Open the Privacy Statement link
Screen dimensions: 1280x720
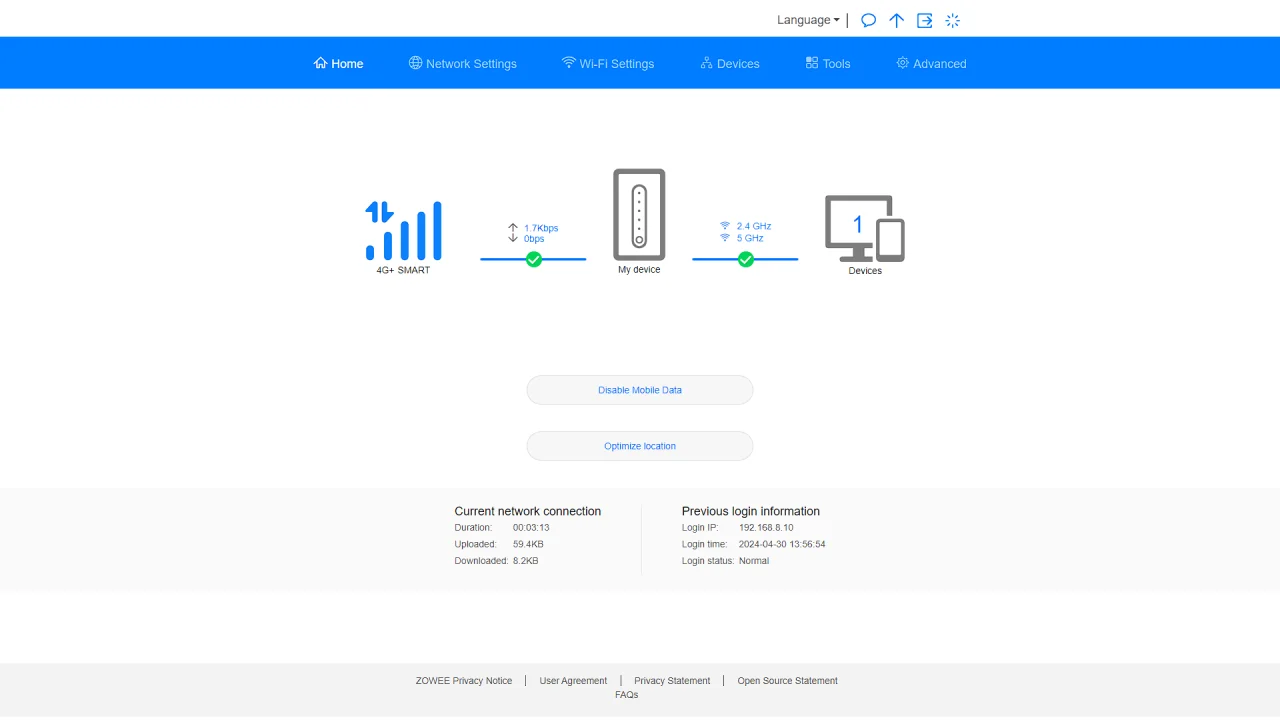672,681
